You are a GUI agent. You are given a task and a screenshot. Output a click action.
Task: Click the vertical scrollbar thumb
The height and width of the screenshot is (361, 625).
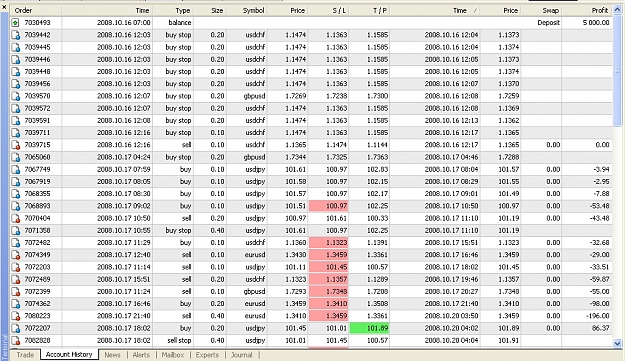pyautogui.click(x=617, y=71)
